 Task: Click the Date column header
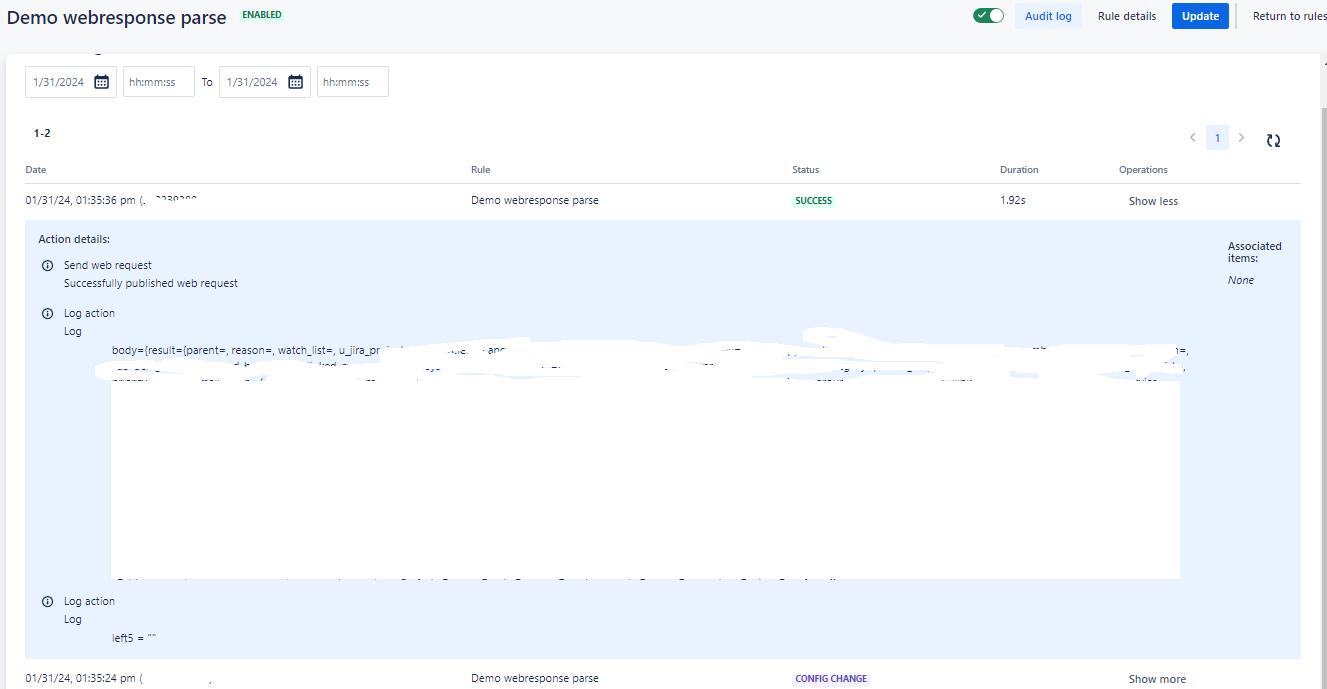[36, 170]
